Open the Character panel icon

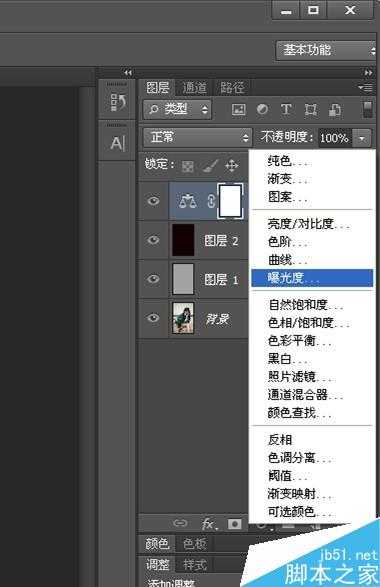coord(118,143)
